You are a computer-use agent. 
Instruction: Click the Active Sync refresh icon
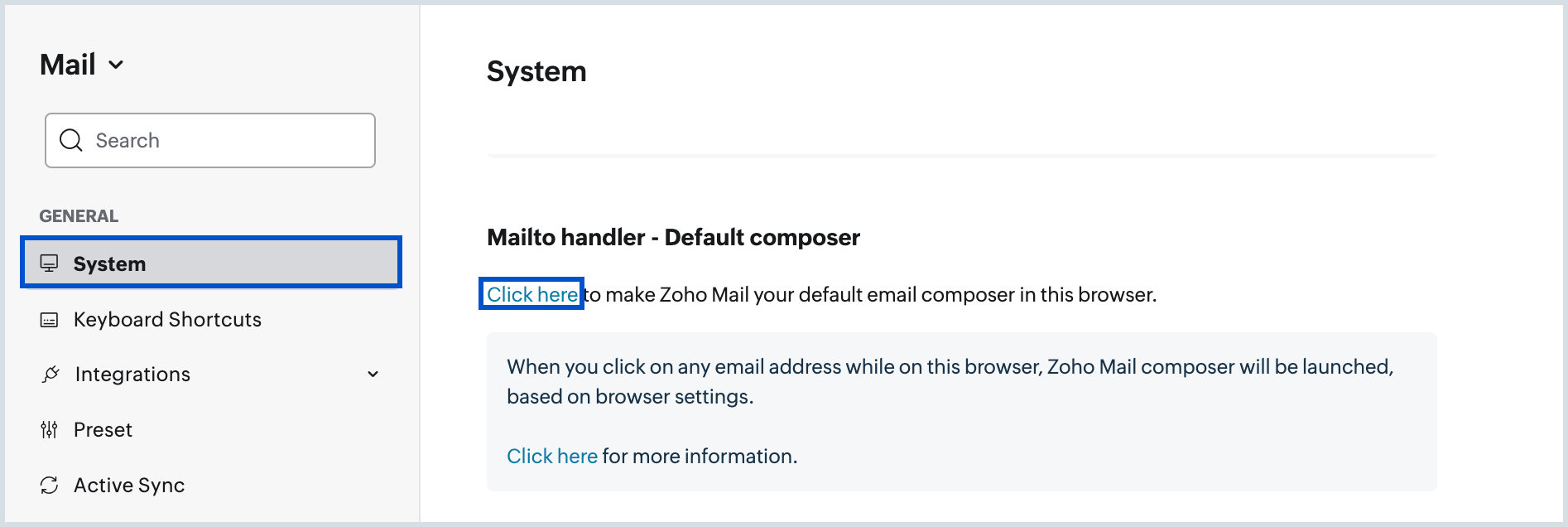point(50,485)
